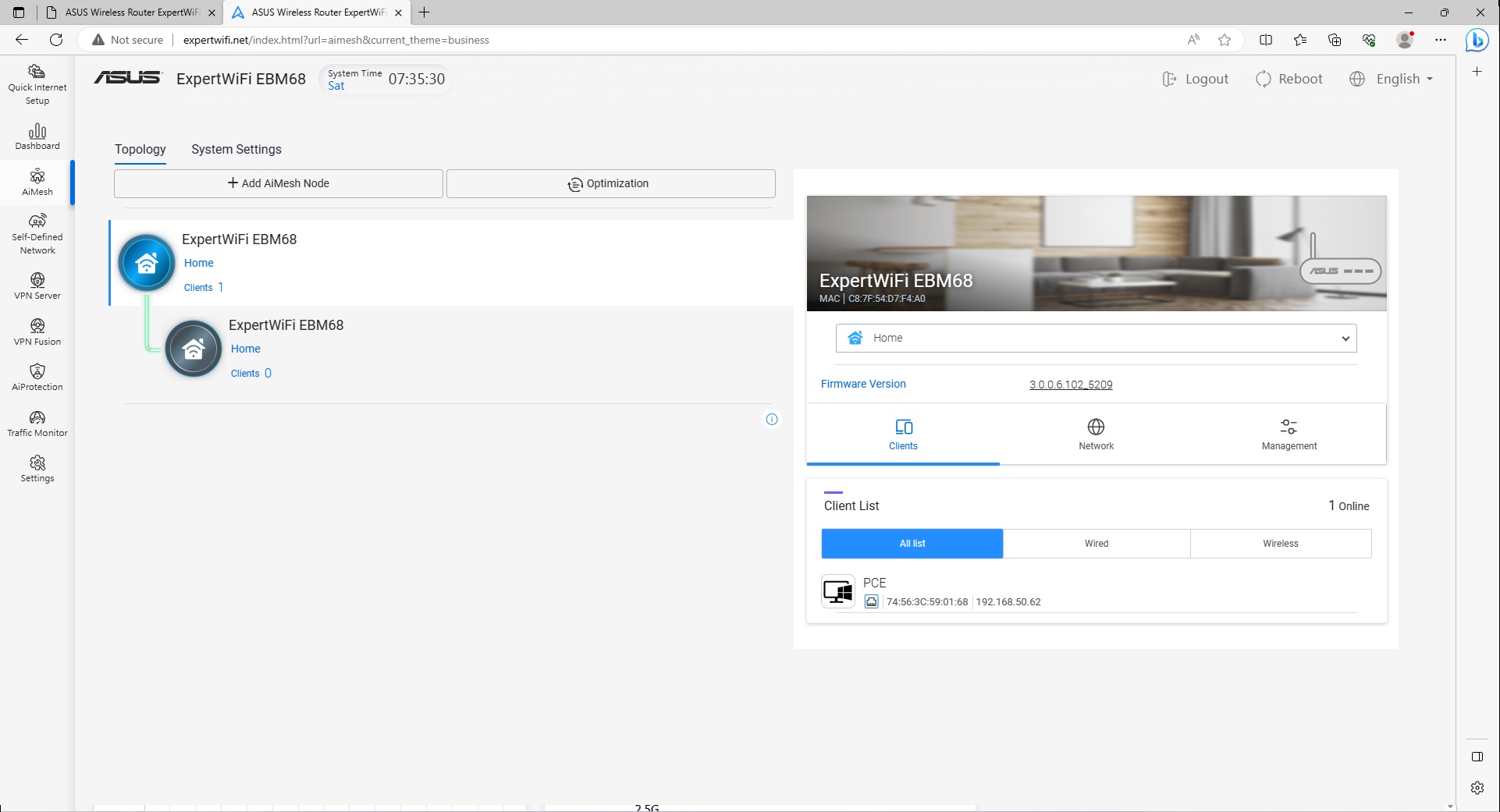Open VPN Server page
The width and height of the screenshot is (1500, 812).
(x=37, y=285)
